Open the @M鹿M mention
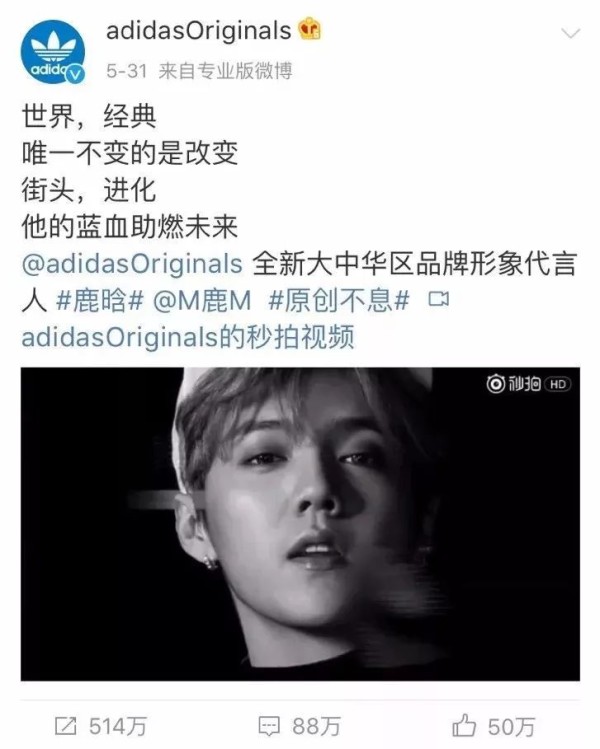 click(202, 301)
